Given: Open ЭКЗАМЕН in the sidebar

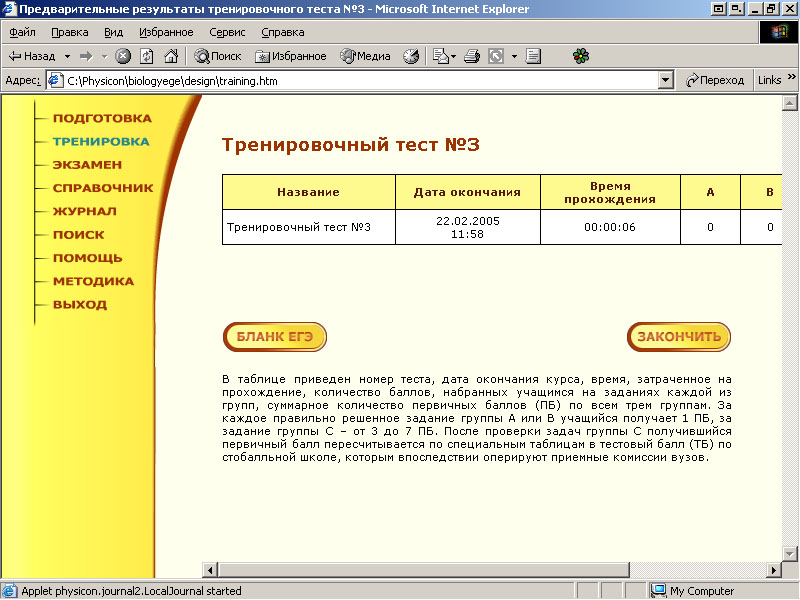Looking at the screenshot, I should point(87,165).
